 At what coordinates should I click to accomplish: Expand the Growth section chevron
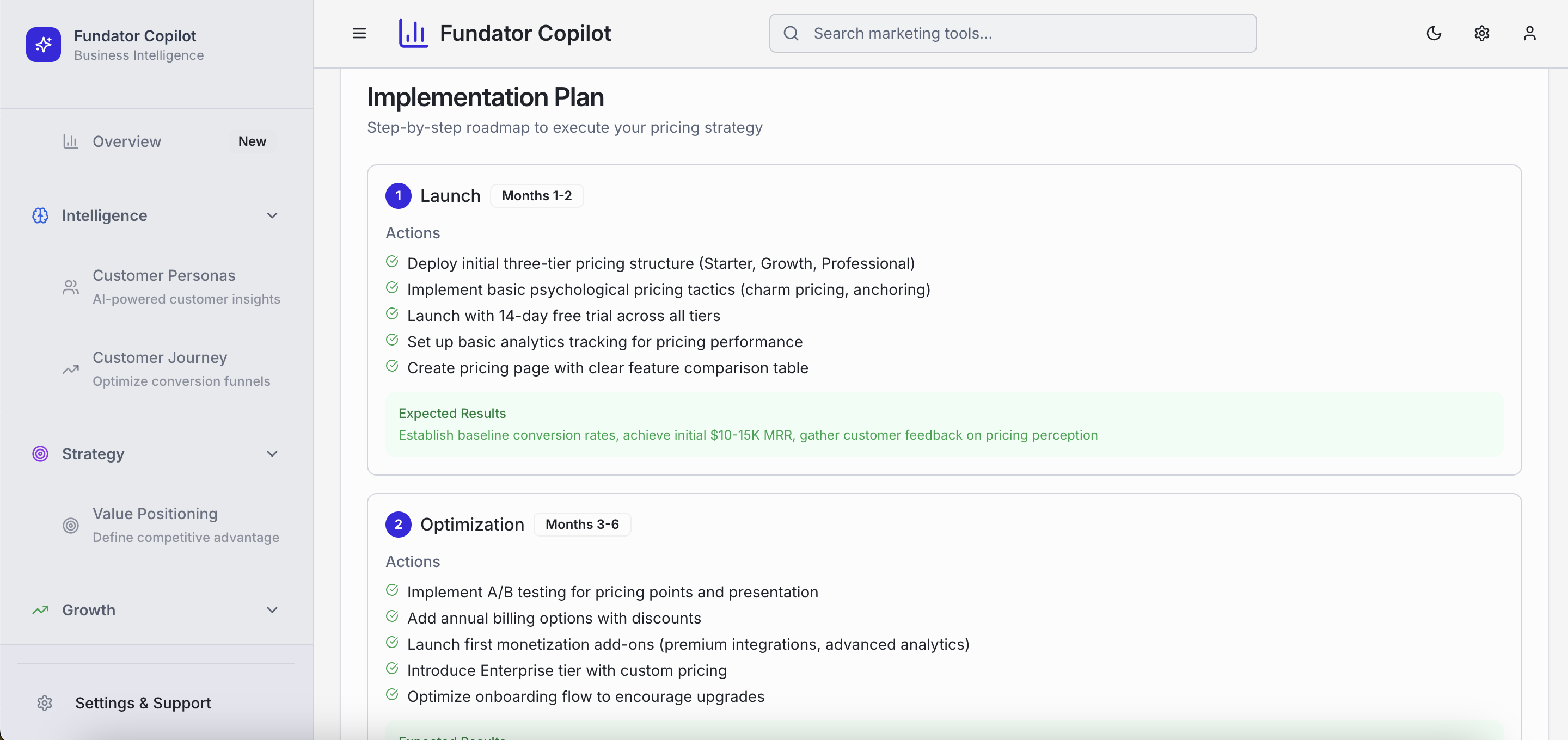click(x=272, y=610)
